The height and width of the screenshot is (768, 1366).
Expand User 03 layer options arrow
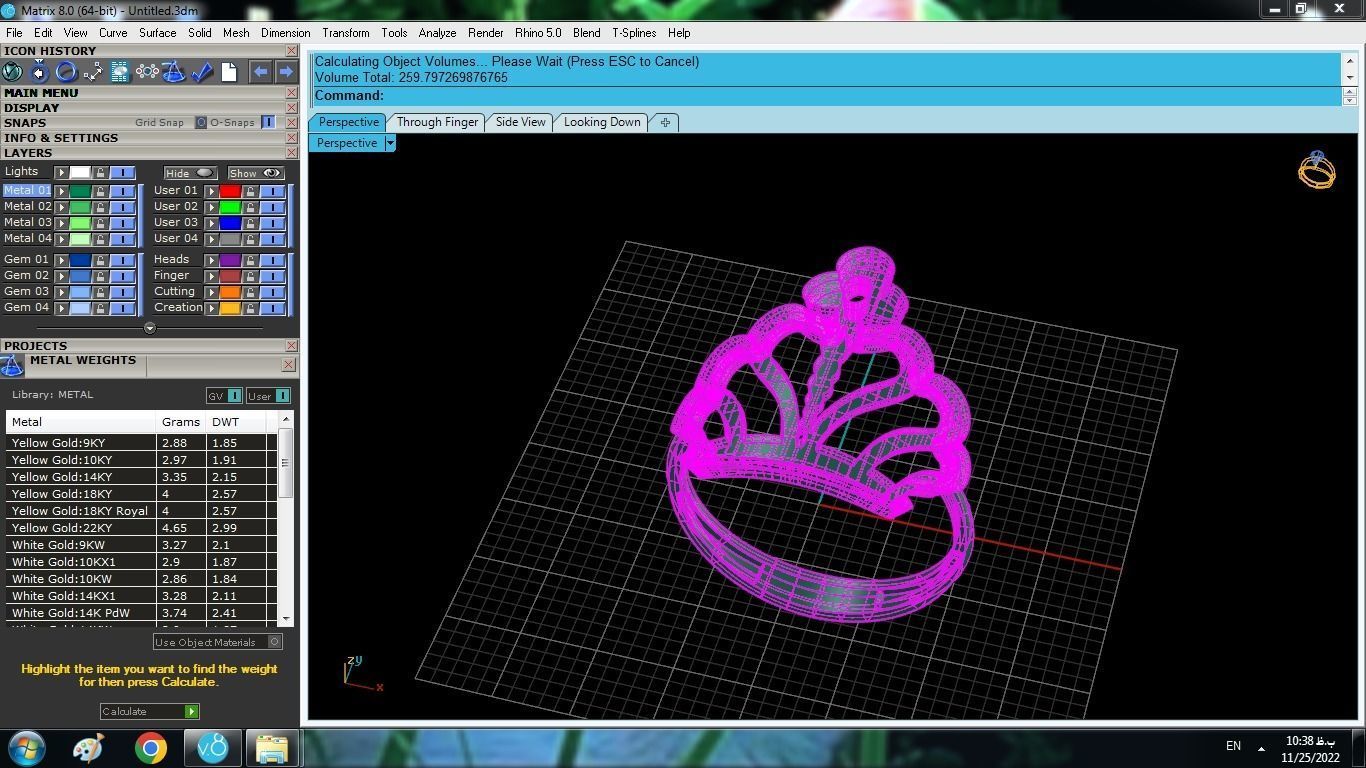click(211, 223)
